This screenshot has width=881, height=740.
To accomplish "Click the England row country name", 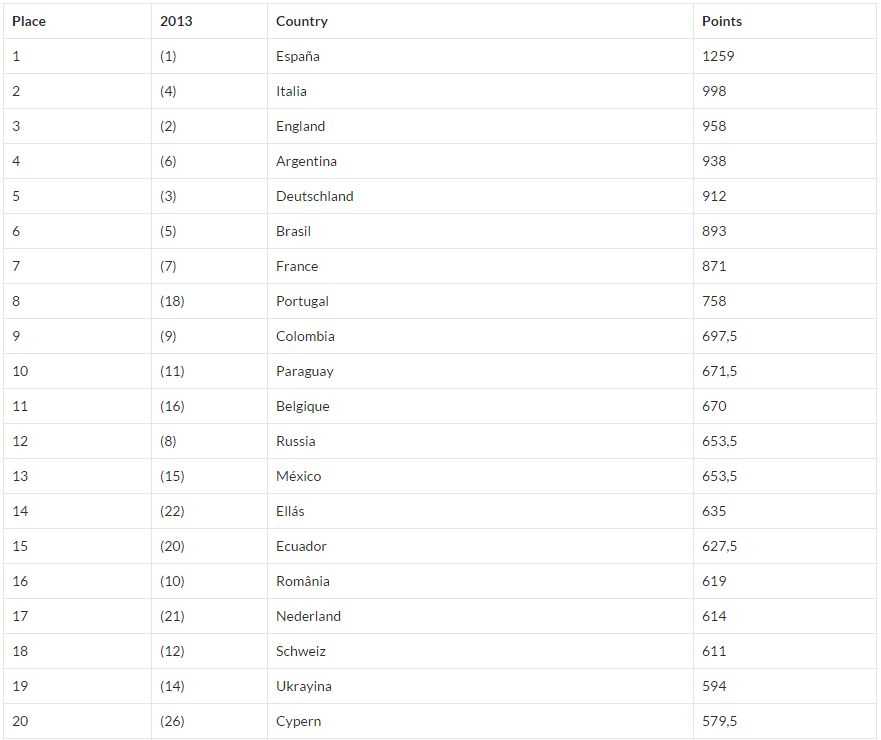I will pos(301,126).
